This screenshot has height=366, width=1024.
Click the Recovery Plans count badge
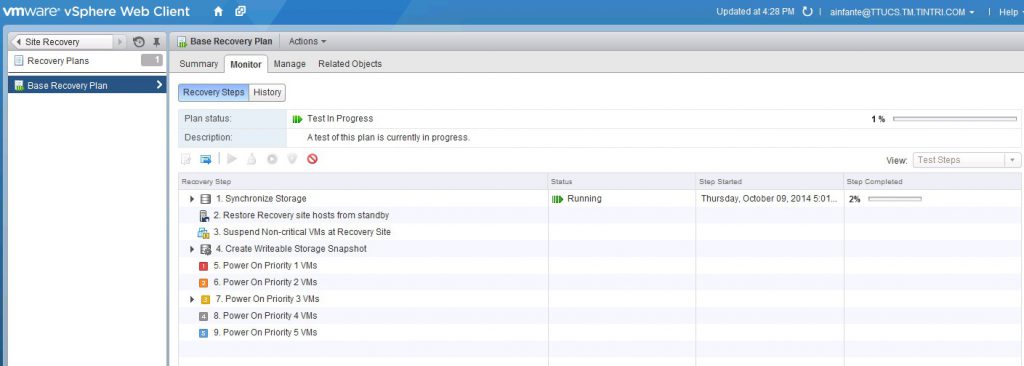click(152, 61)
